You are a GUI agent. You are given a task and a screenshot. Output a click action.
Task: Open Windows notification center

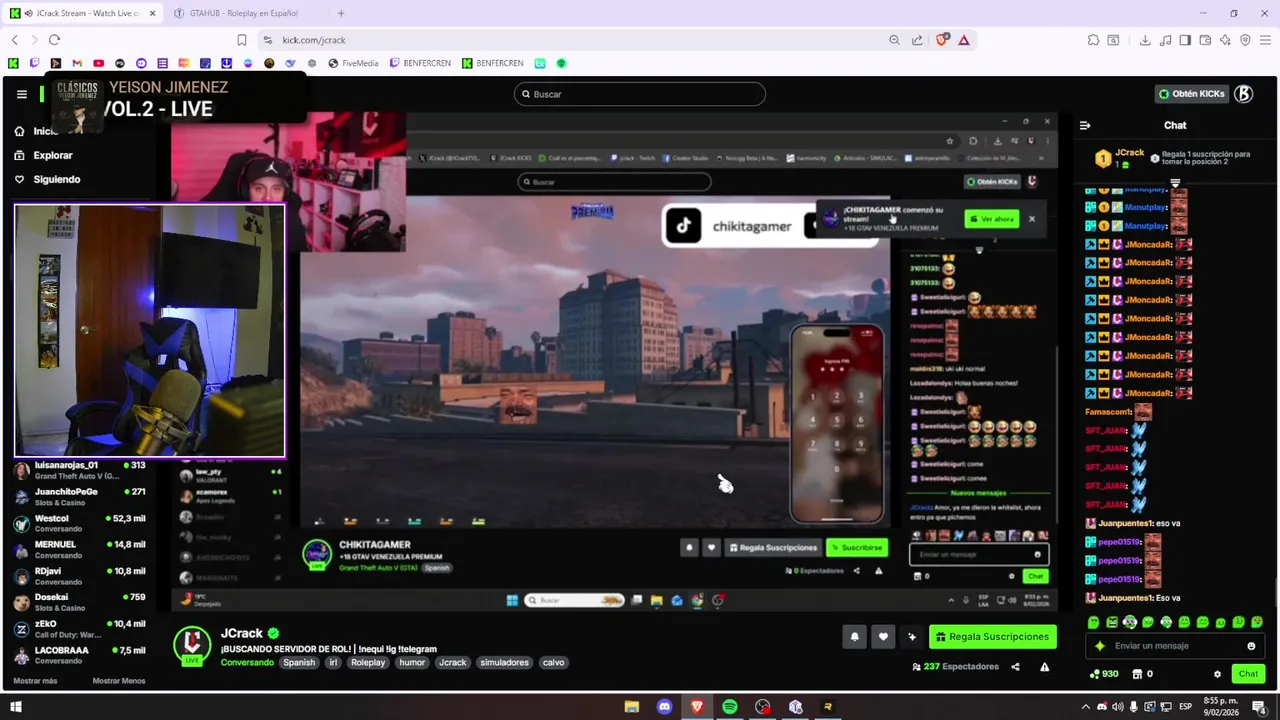(1259, 707)
